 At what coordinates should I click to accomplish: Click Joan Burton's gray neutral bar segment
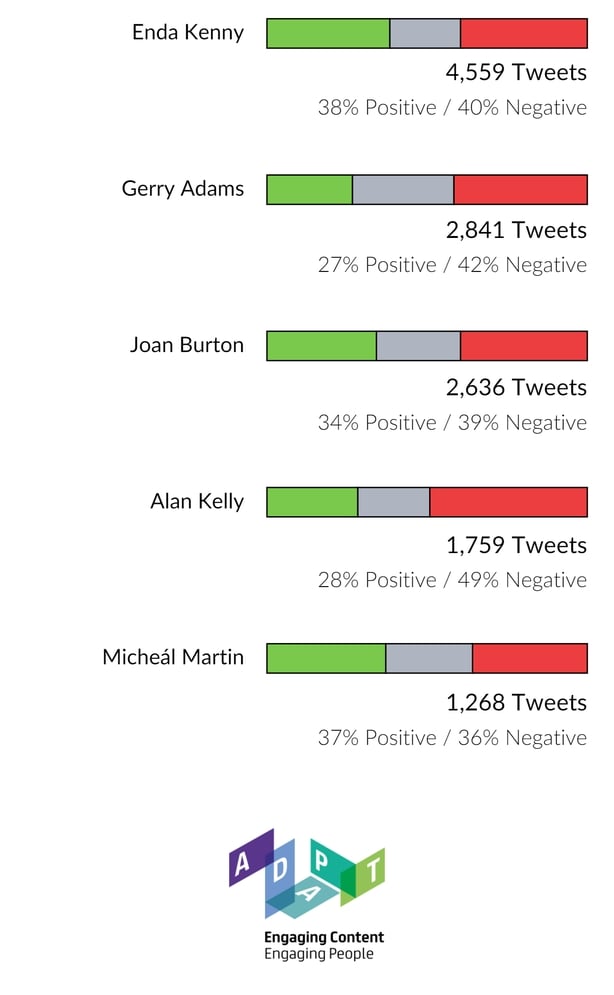418,346
